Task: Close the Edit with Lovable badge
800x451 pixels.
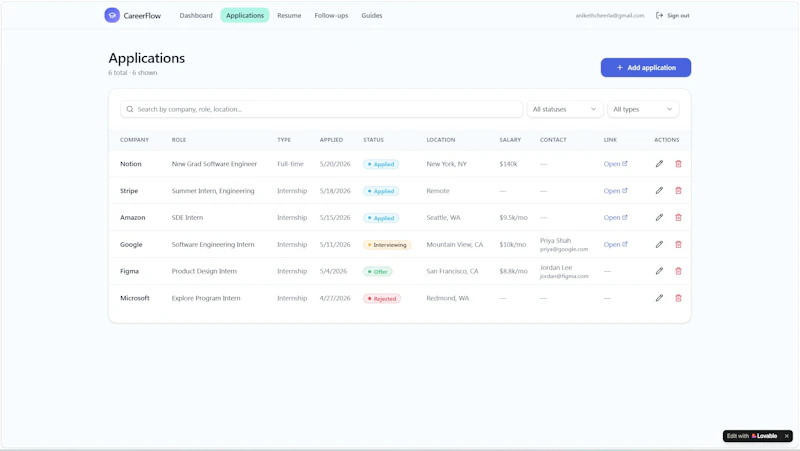Action: click(x=786, y=436)
